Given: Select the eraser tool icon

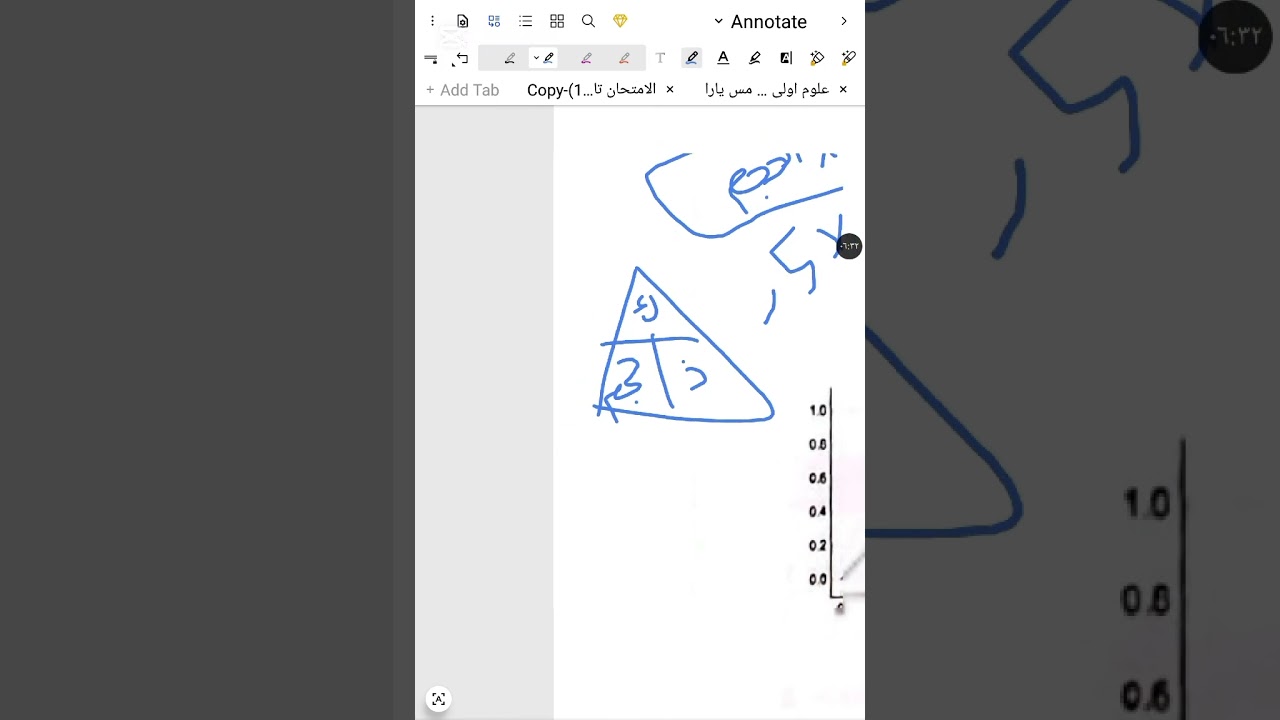Looking at the screenshot, I should point(817,58).
